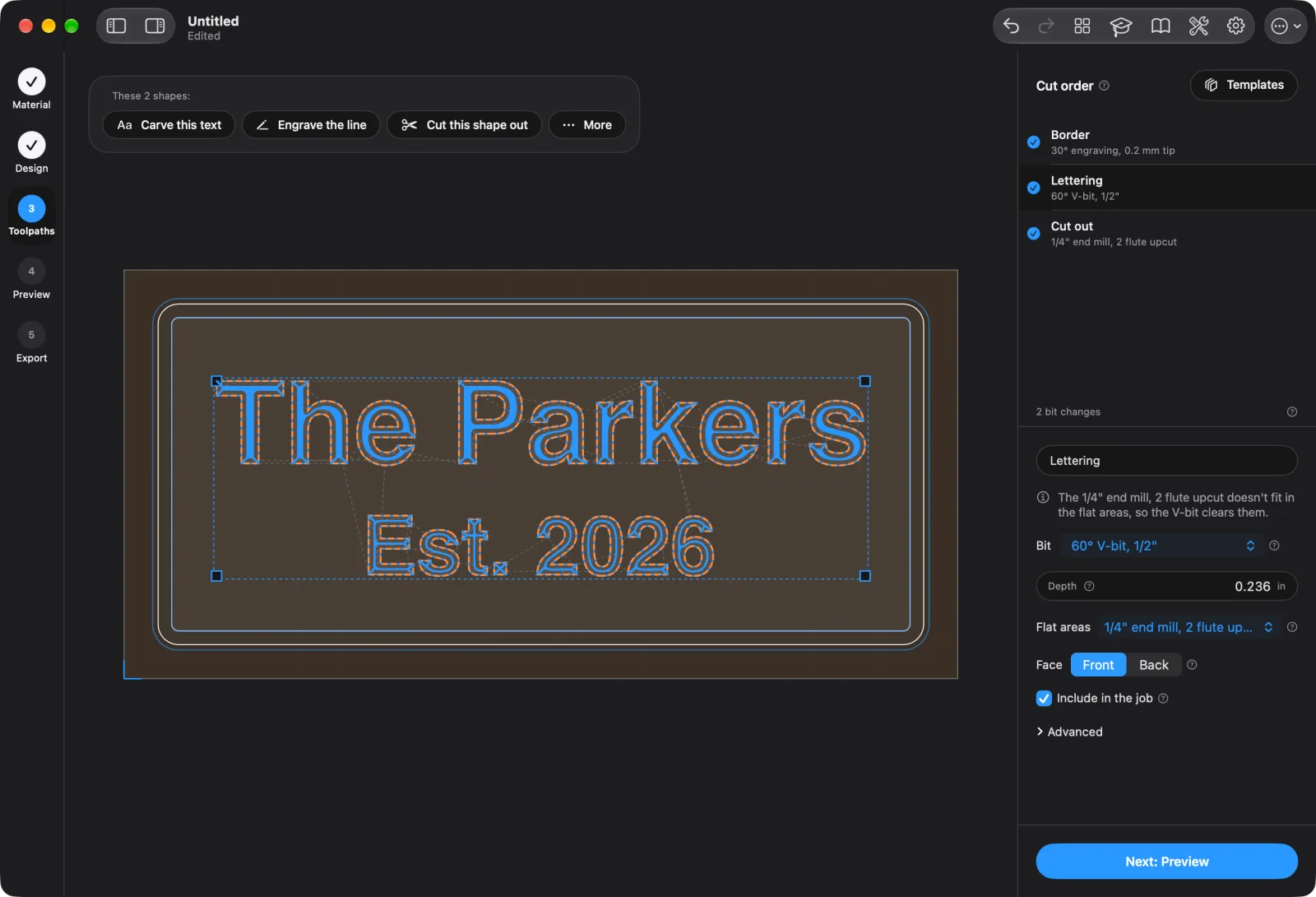Click help icon beside Include in the job

pyautogui.click(x=1163, y=699)
